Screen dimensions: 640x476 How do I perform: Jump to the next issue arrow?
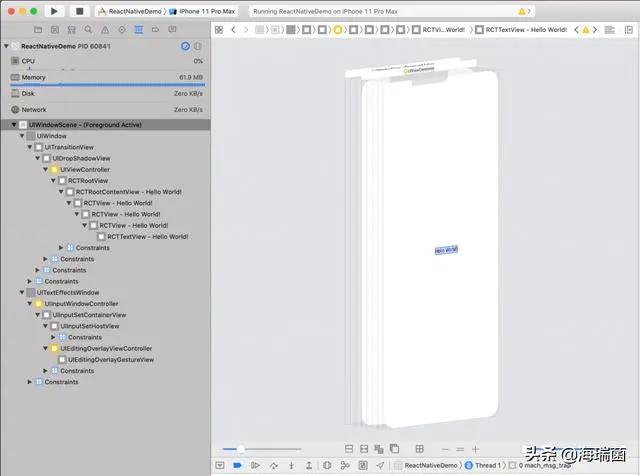[595, 29]
